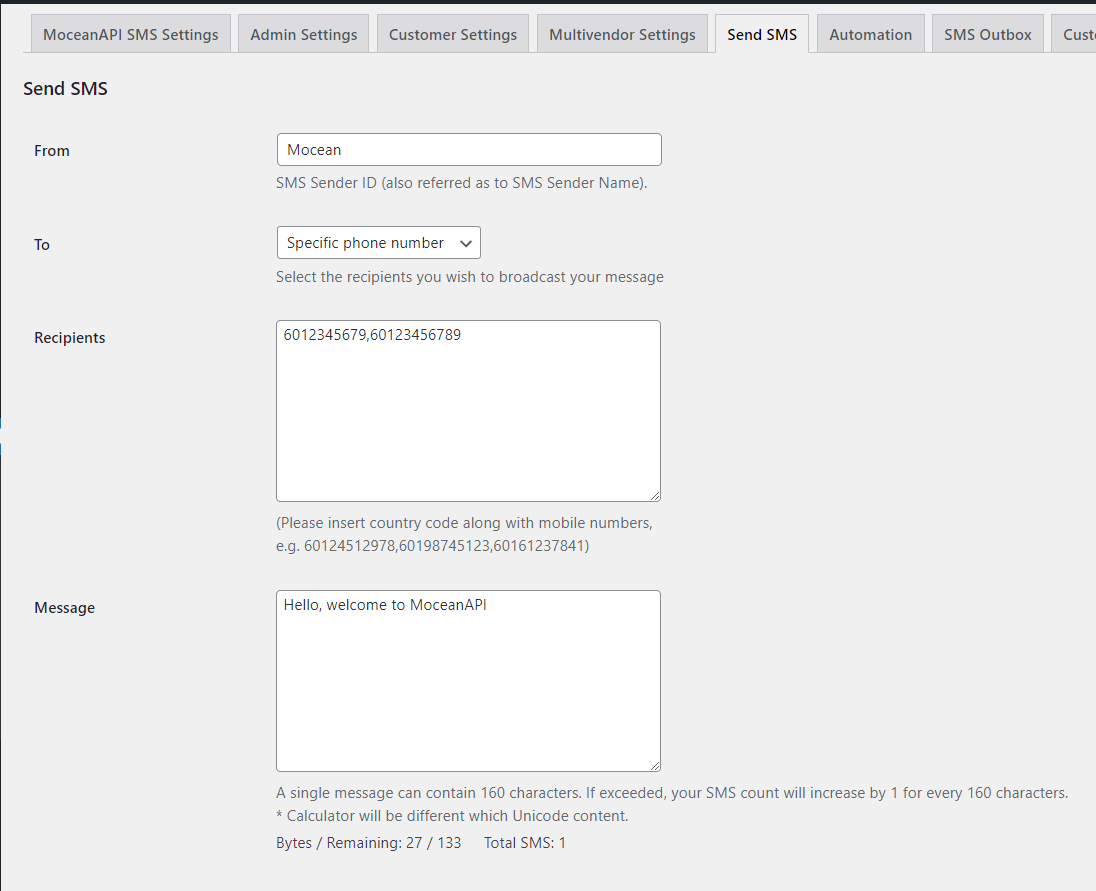View the SMS Outbox tab
This screenshot has width=1096, height=891.
tap(987, 33)
